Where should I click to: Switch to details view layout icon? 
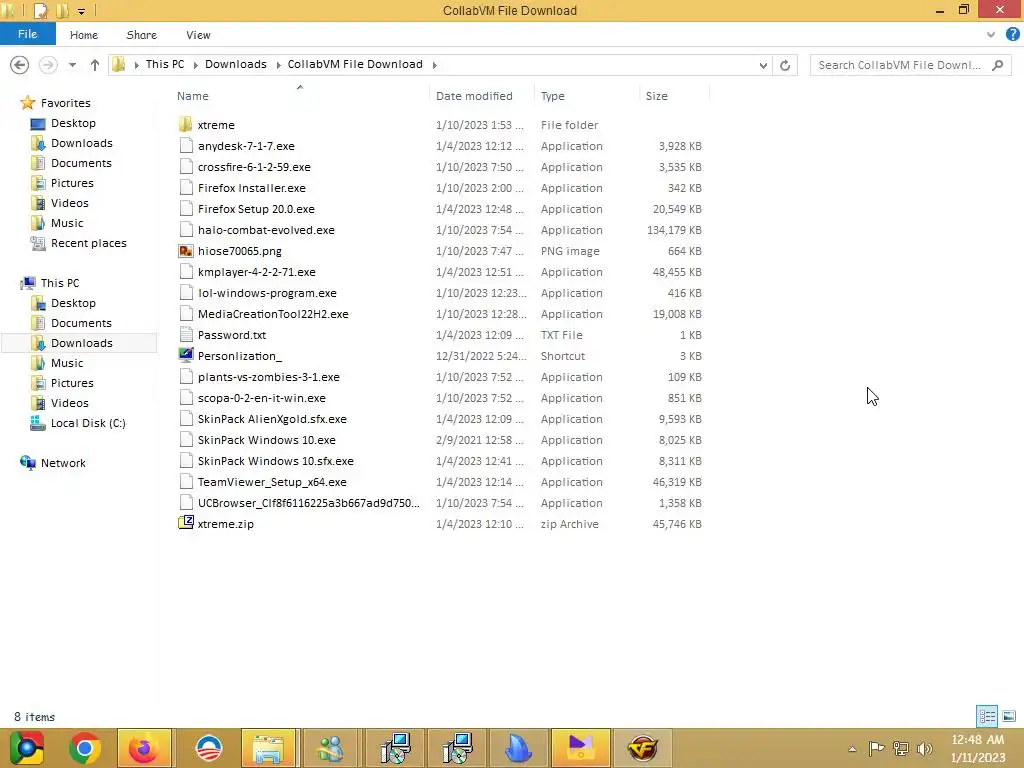[987, 716]
